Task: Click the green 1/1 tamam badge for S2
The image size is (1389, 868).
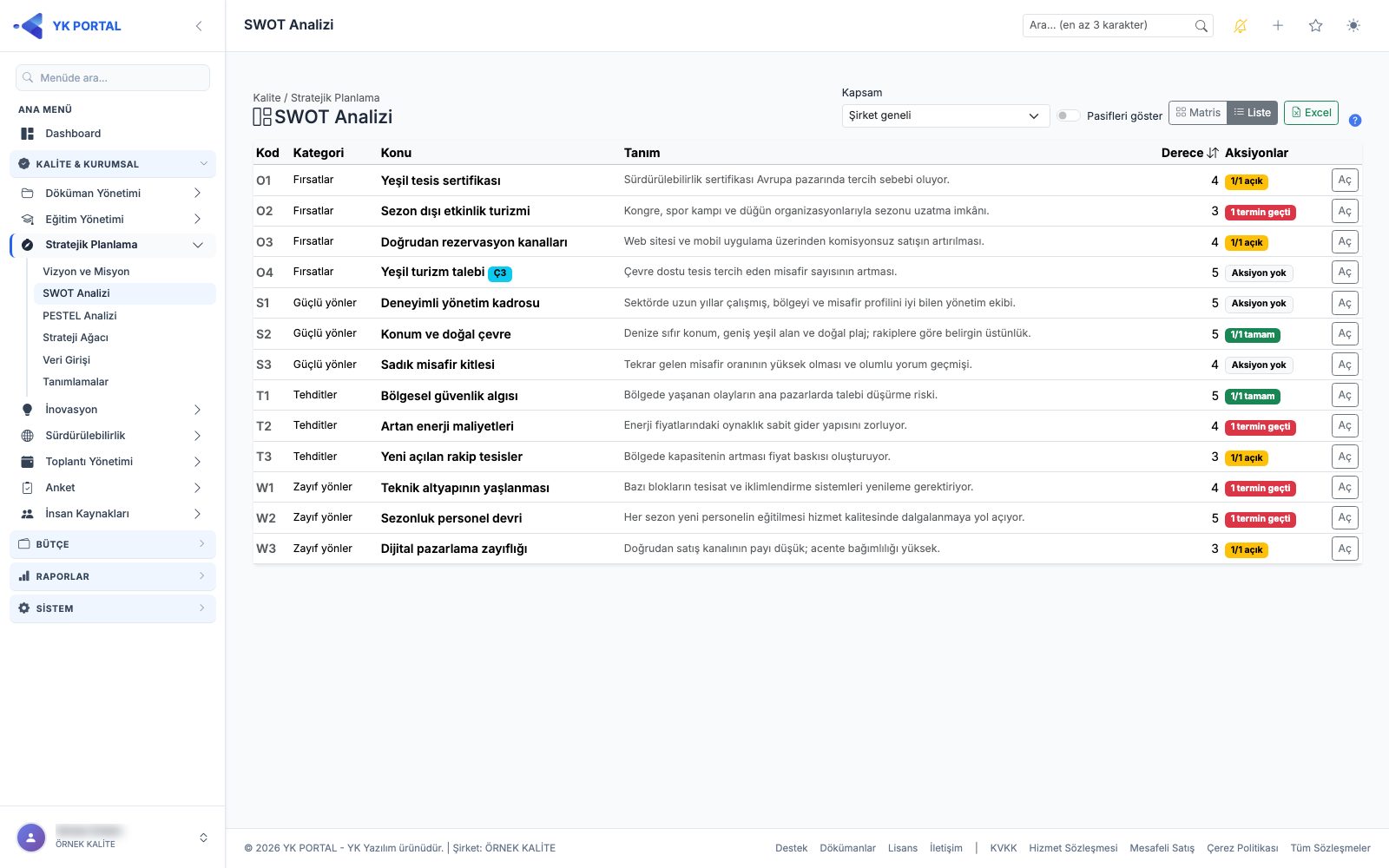Action: pos(1253,335)
